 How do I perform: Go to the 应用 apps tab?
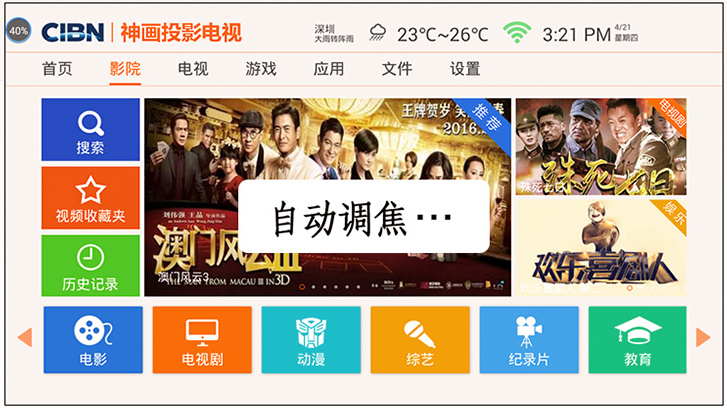(329, 69)
